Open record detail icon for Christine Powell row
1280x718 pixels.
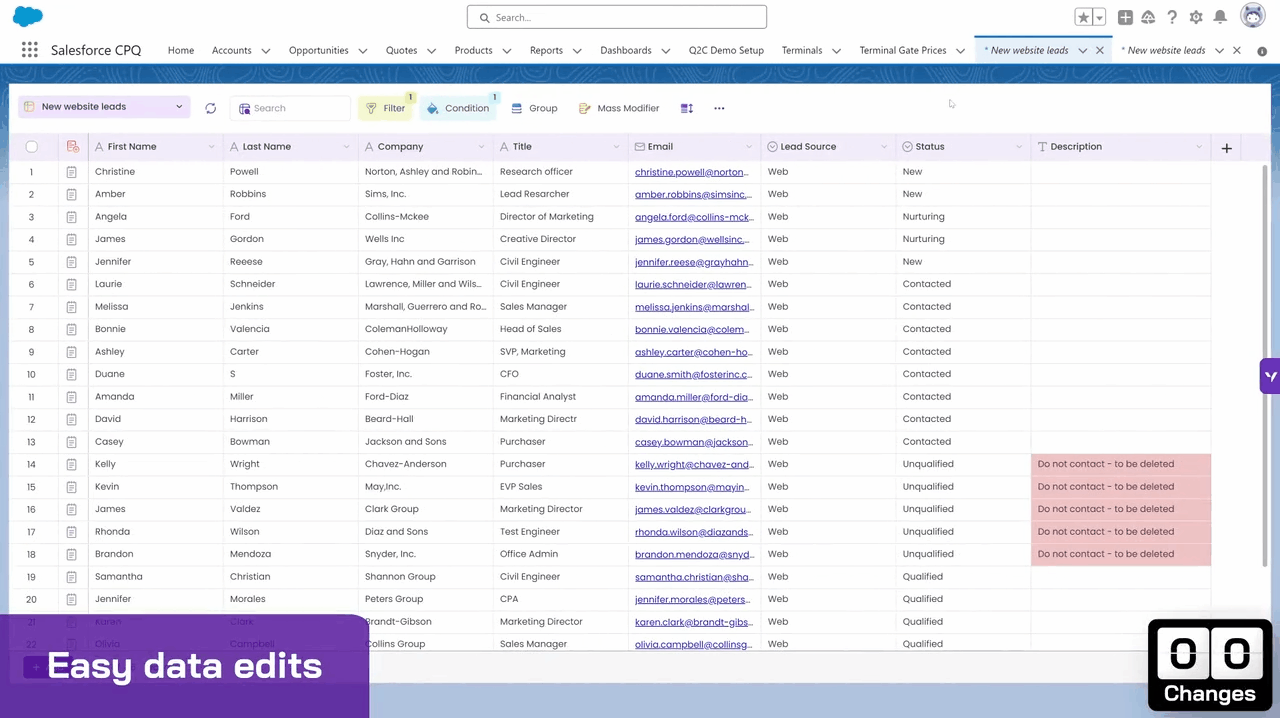71,172
